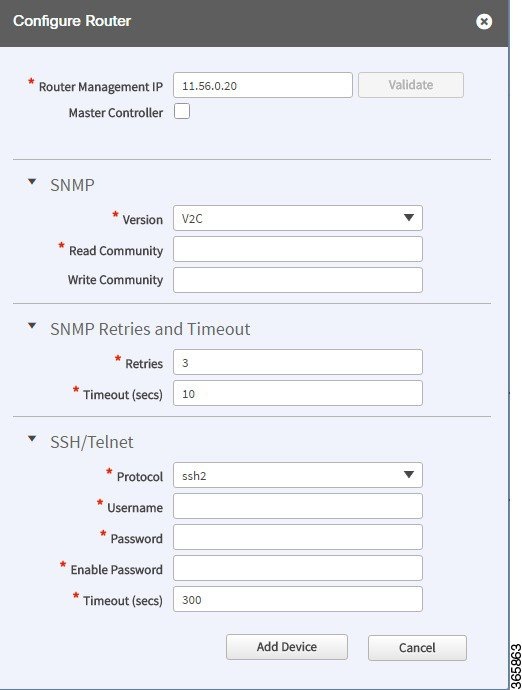Image resolution: width=522 pixels, height=690 pixels.
Task: Open the SNMP Version dropdown arrow
Action: 408,218
